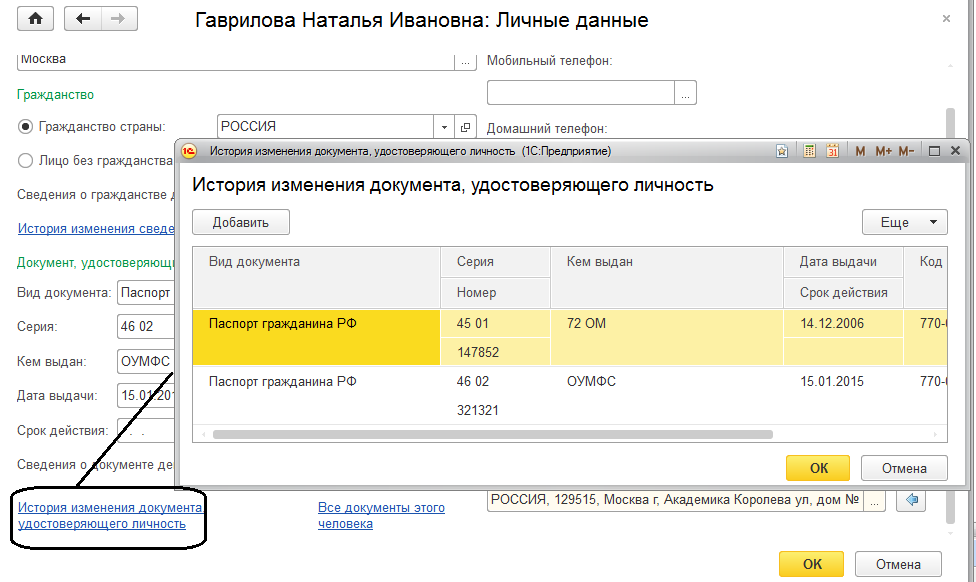Expand the РОССИЯ country dropdown arrow
Screen dimensions: 976x582
click(x=444, y=127)
